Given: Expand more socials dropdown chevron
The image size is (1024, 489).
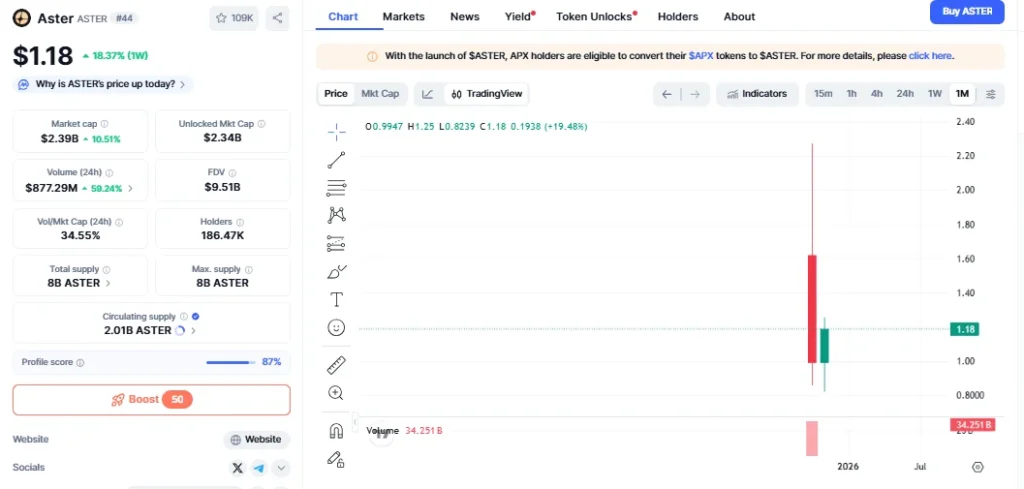Looking at the screenshot, I should [281, 467].
